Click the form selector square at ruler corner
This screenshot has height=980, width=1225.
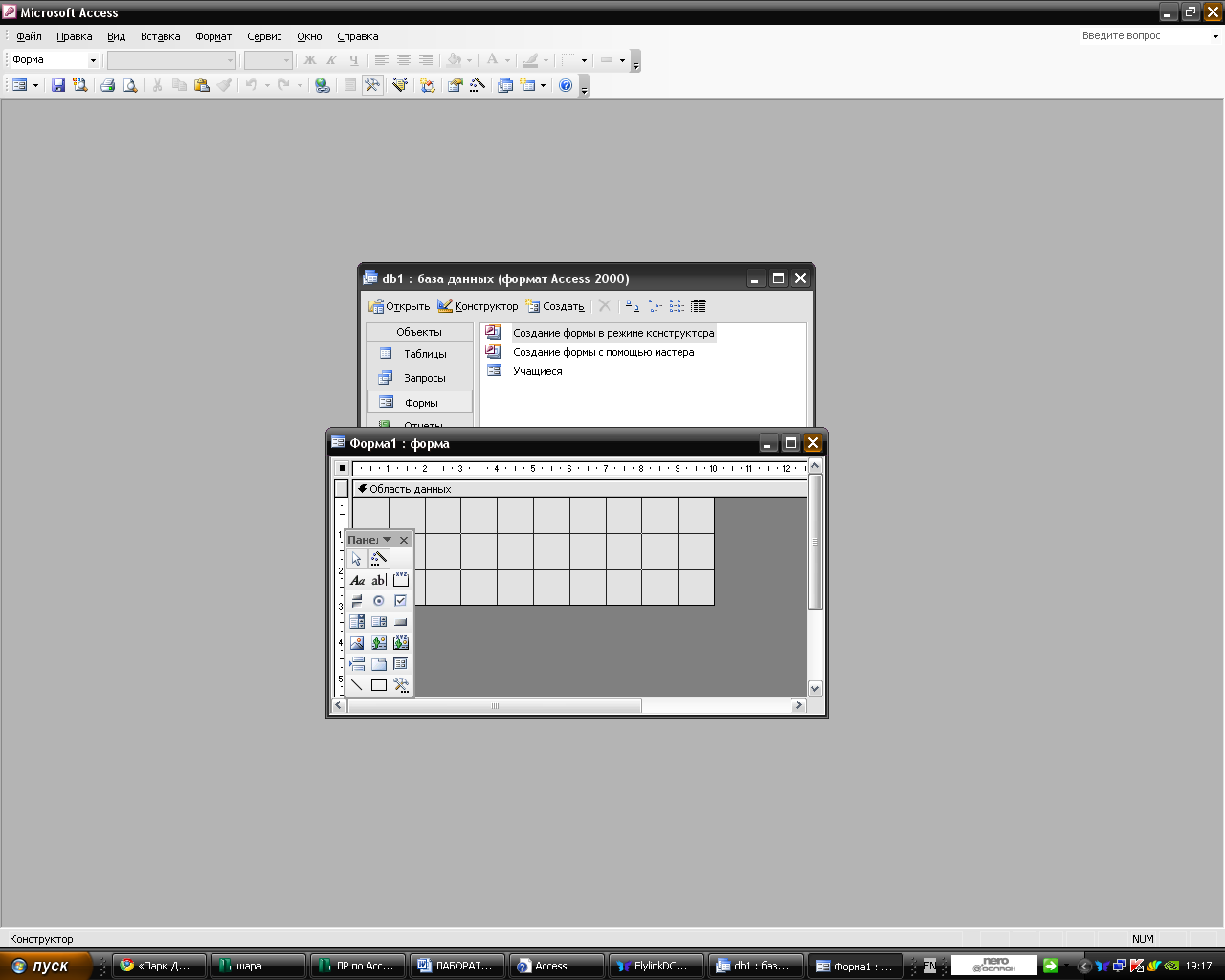pos(342,468)
